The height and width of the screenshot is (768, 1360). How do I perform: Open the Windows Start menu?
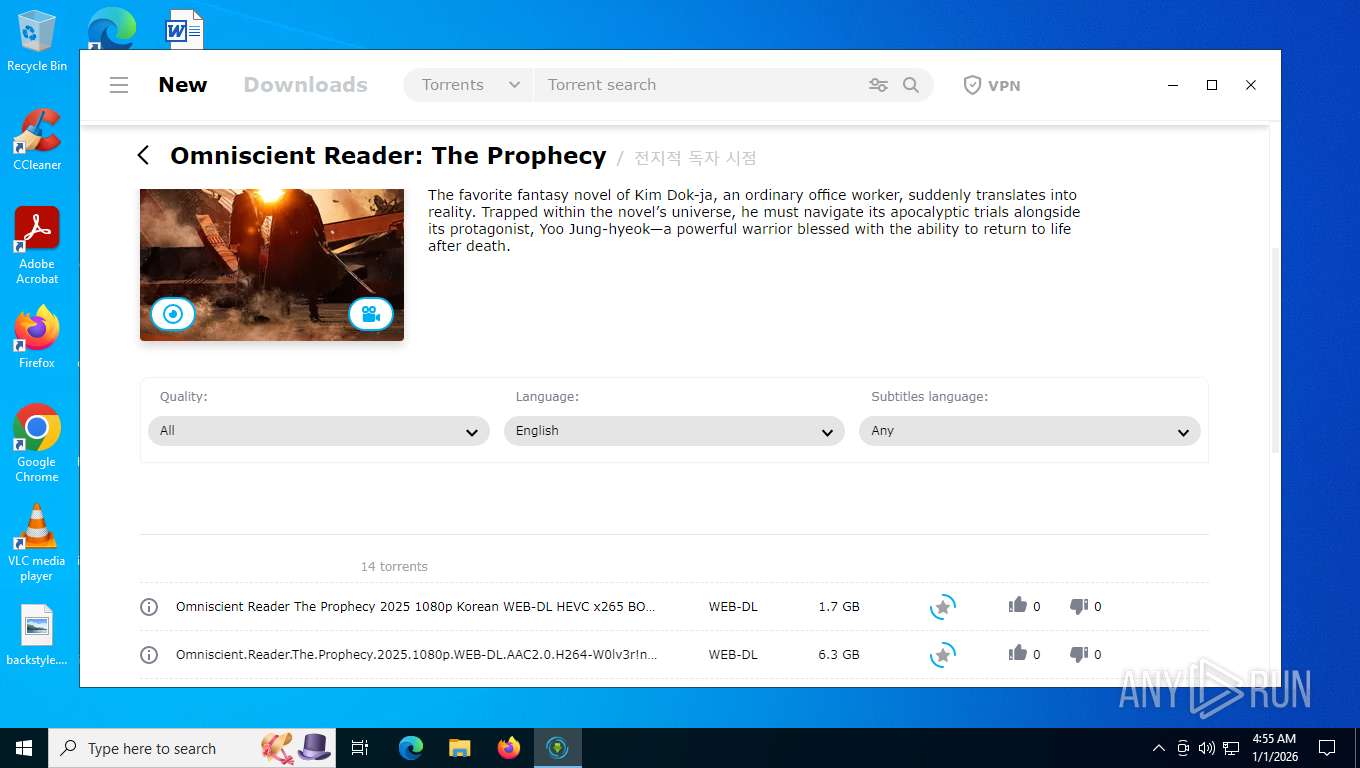pyautogui.click(x=24, y=748)
